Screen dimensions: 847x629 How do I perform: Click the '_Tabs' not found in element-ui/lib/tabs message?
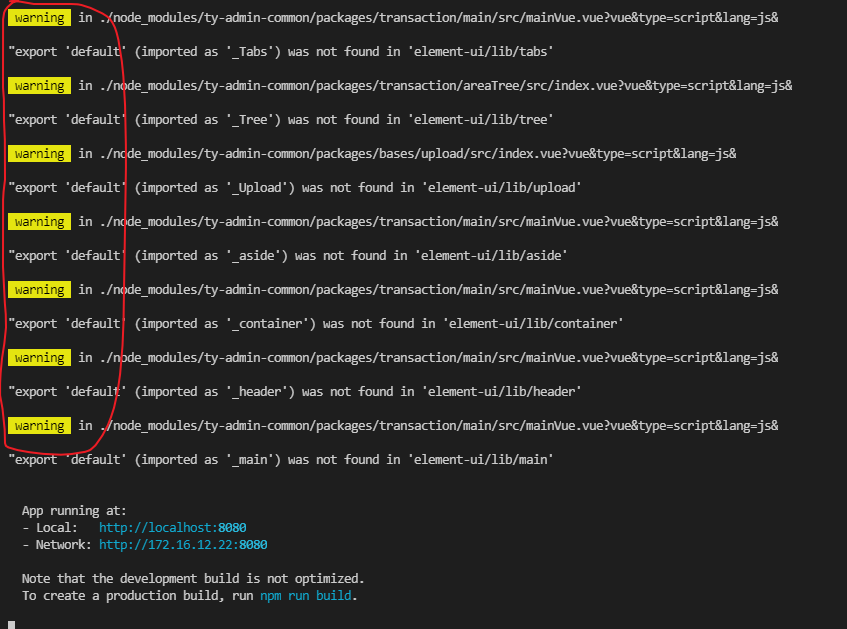point(281,52)
